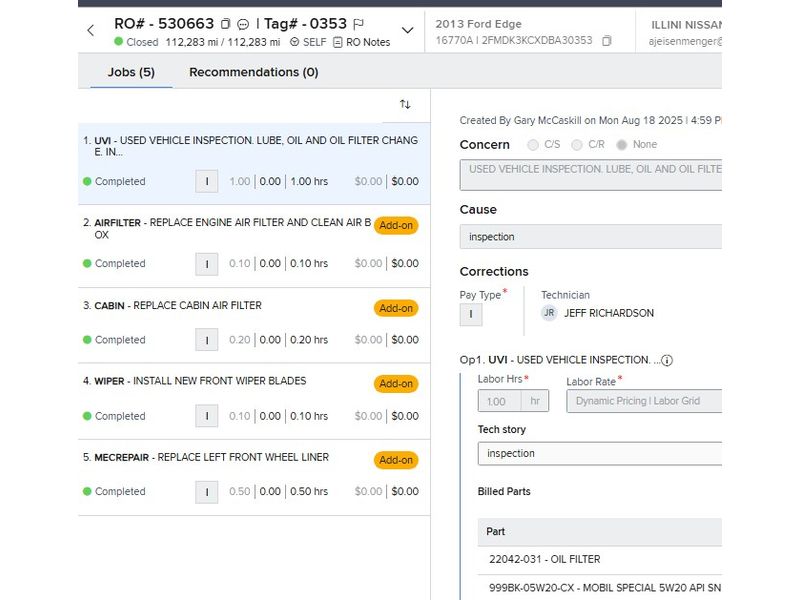Open the RO chat comment bubble
800x600 pixels.
point(243,24)
